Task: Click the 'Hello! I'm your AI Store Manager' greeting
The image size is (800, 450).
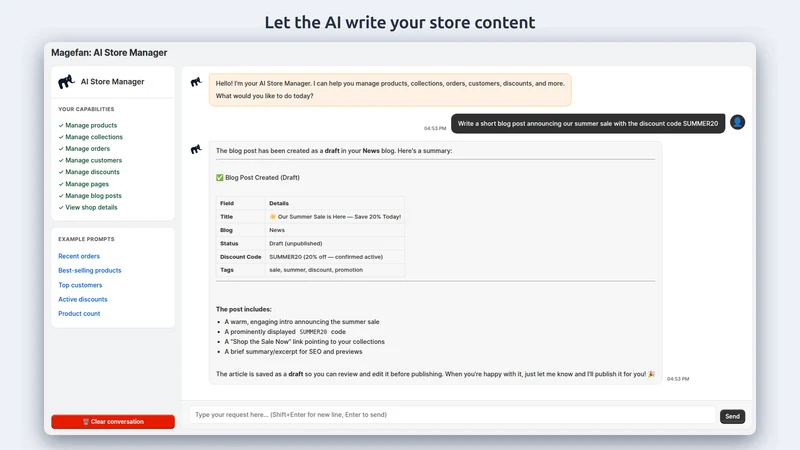Action: [x=390, y=90]
